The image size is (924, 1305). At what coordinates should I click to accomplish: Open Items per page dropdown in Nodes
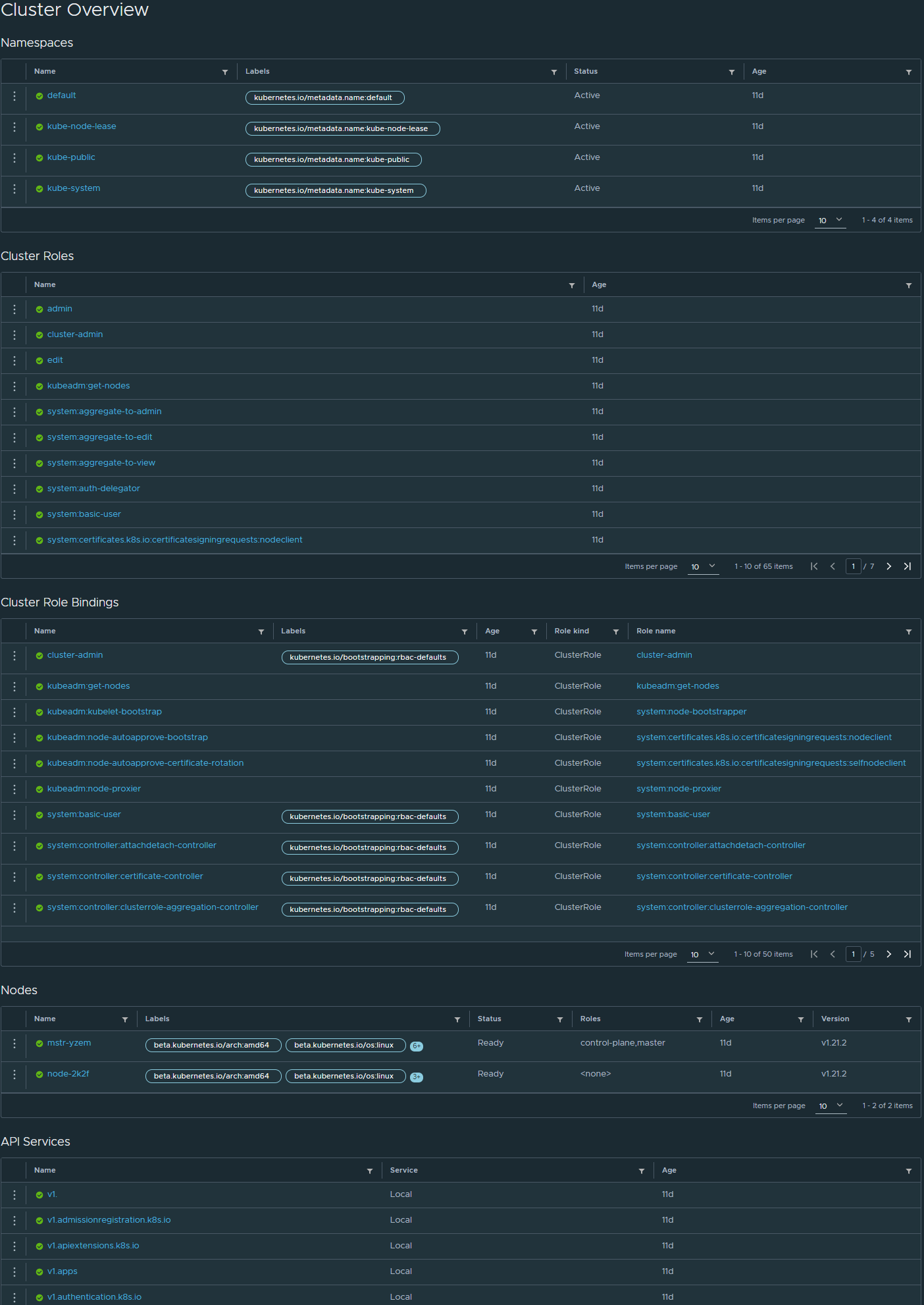831,1106
